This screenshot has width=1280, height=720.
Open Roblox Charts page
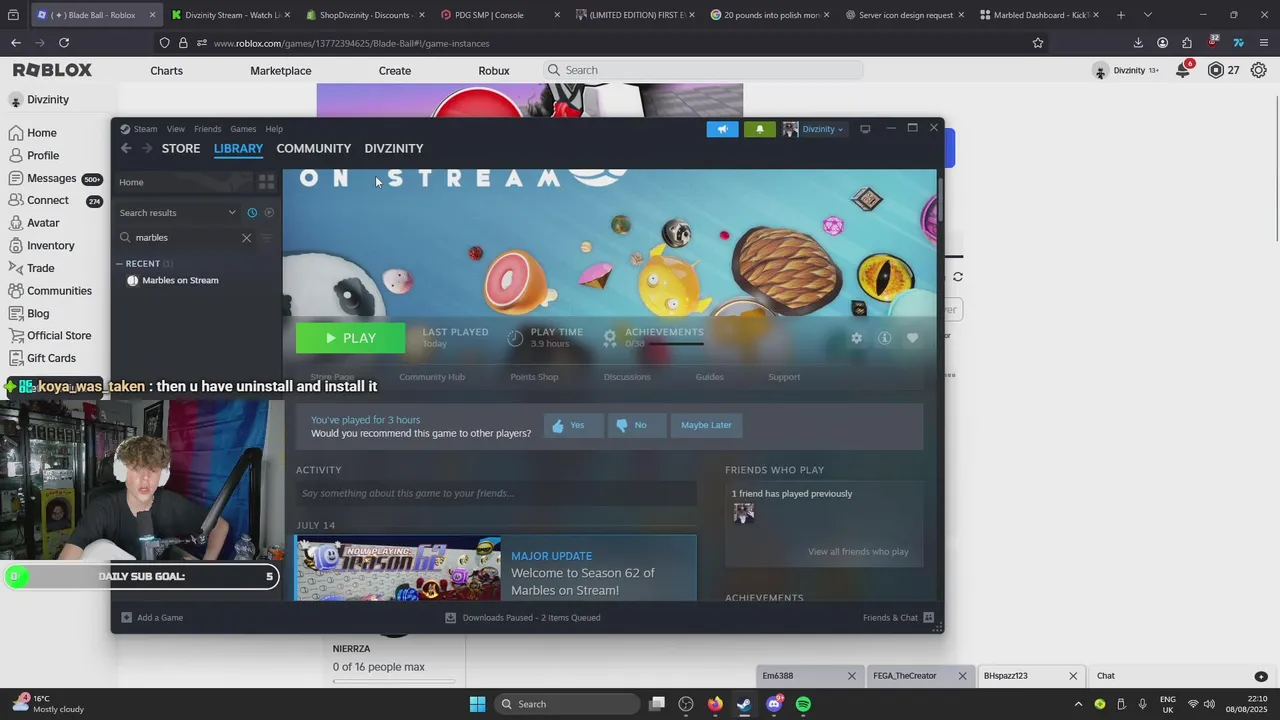(x=166, y=70)
